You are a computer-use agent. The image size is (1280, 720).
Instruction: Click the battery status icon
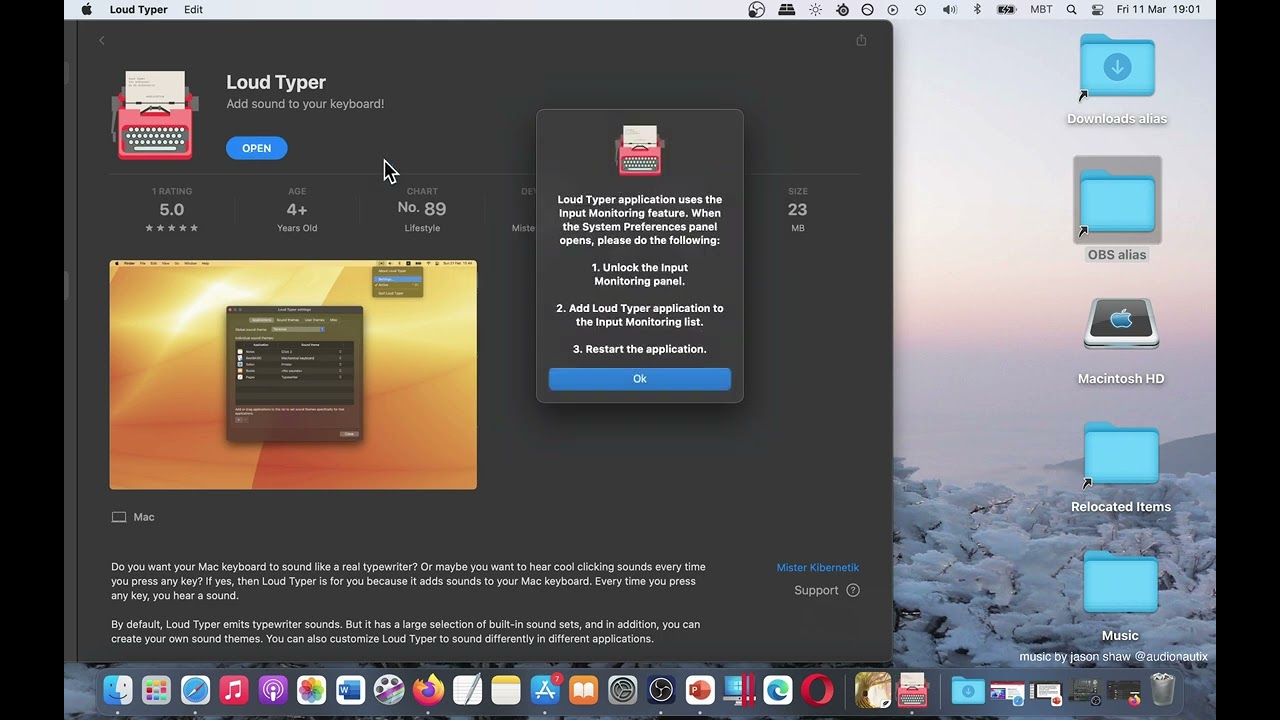(x=1007, y=10)
